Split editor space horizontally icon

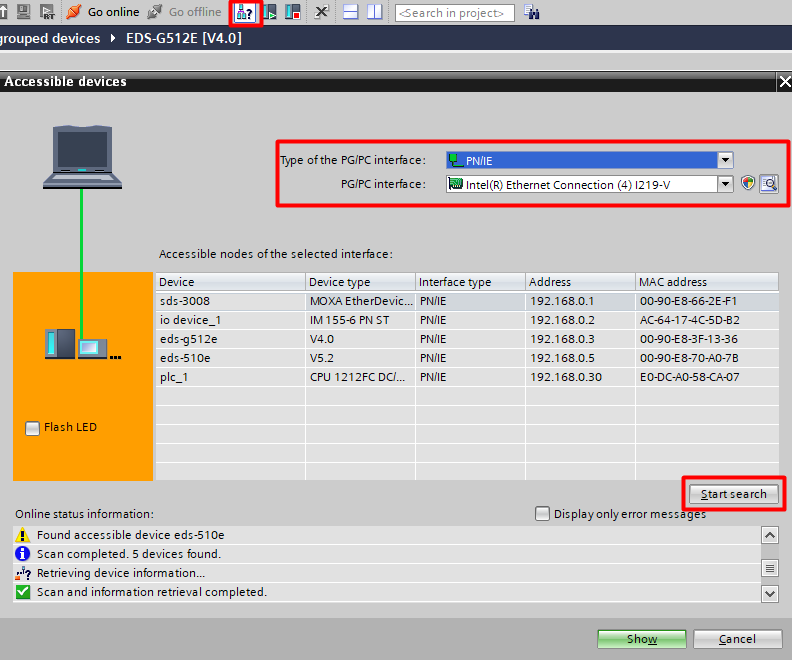click(351, 12)
